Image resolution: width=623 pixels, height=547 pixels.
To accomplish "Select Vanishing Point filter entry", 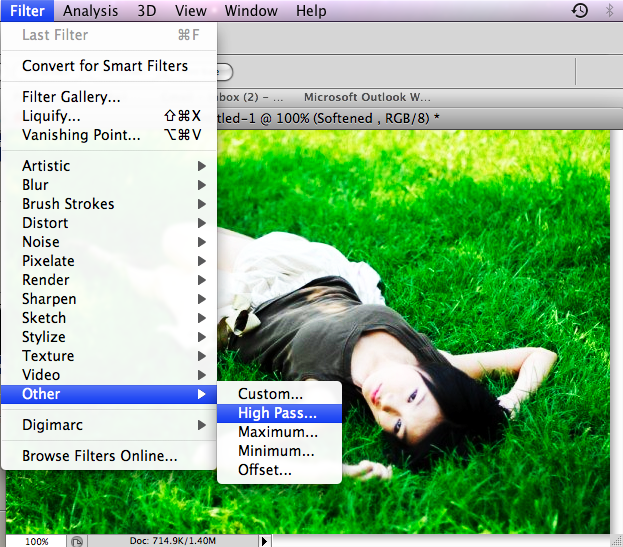I will (x=109, y=135).
